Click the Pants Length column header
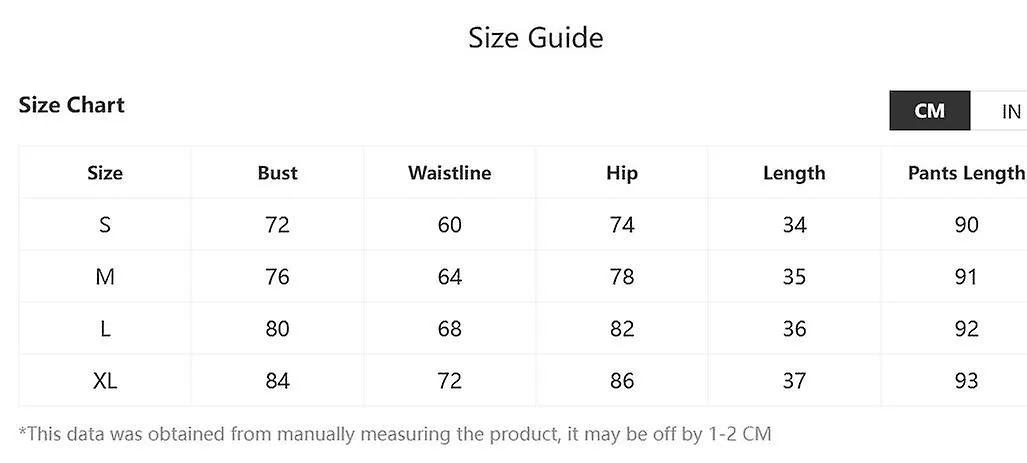Viewport: 1027px width, 463px height. click(x=966, y=174)
